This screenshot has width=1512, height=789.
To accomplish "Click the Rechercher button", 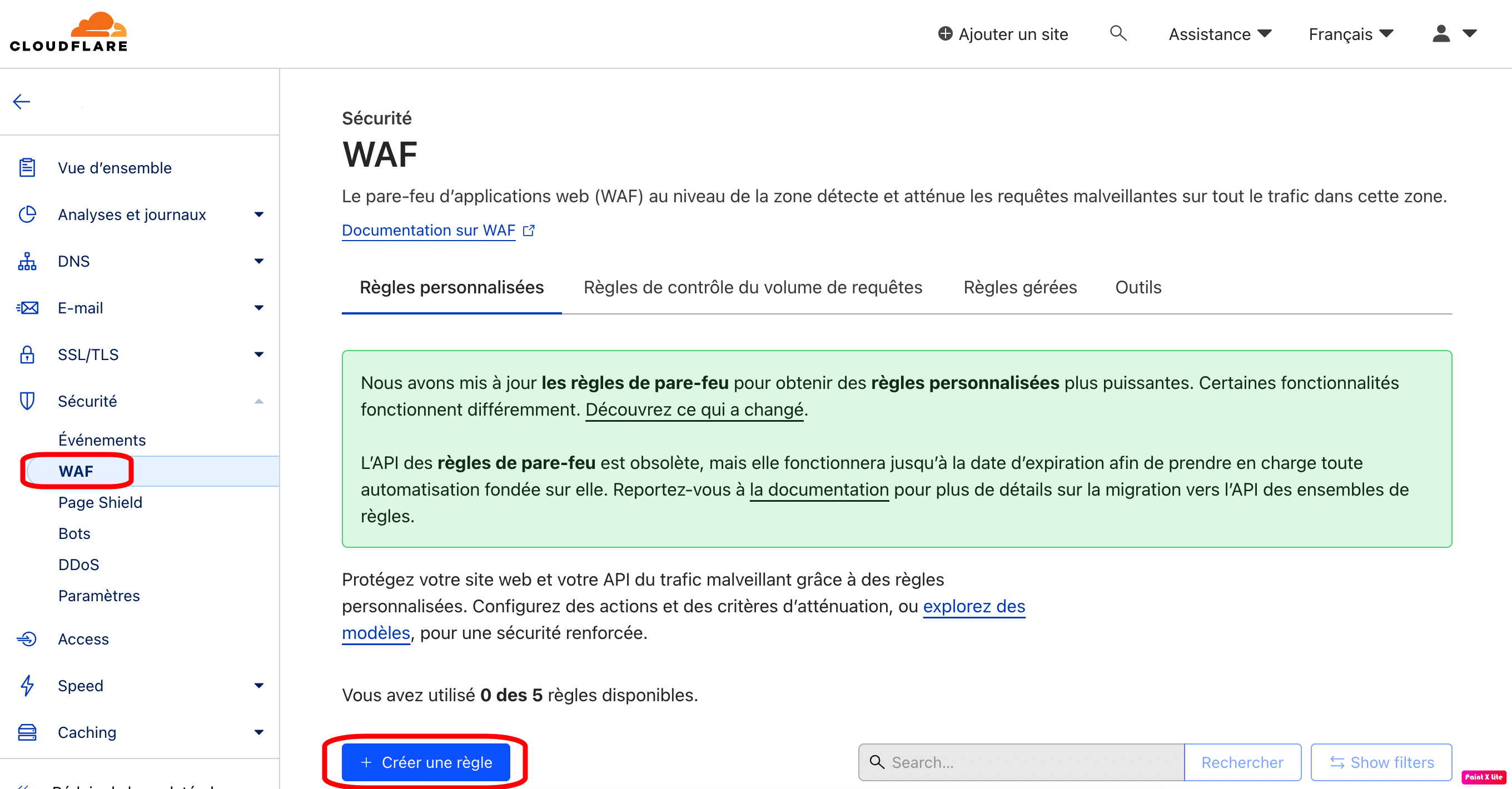I will click(1242, 762).
